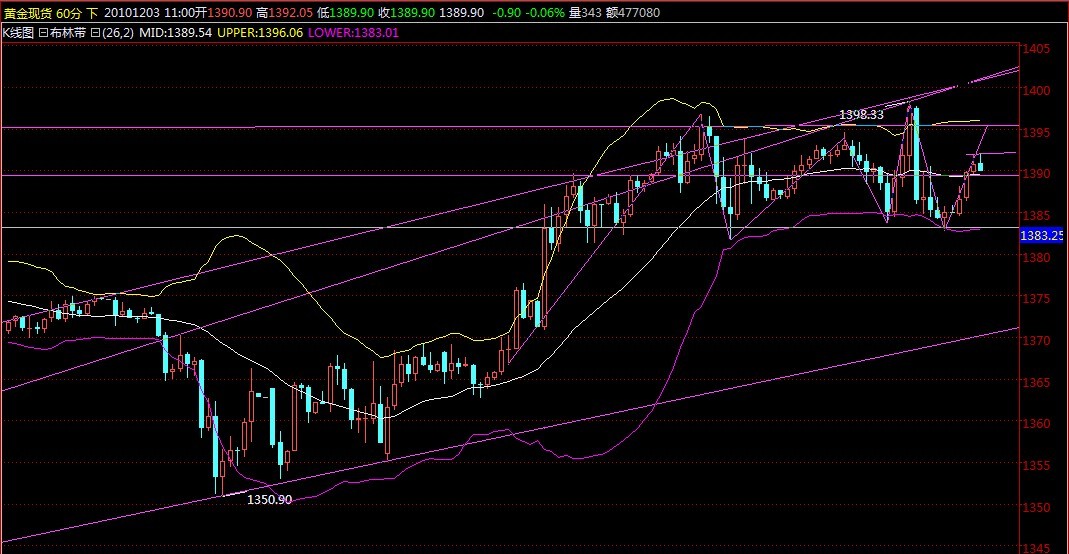Click the 1400 price axis label
The width and height of the screenshot is (1069, 554).
1036,91
